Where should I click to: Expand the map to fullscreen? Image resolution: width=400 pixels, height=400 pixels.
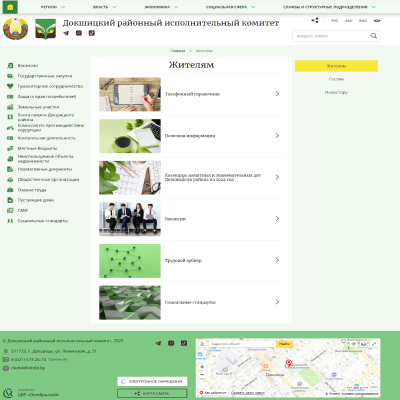pos(374,344)
